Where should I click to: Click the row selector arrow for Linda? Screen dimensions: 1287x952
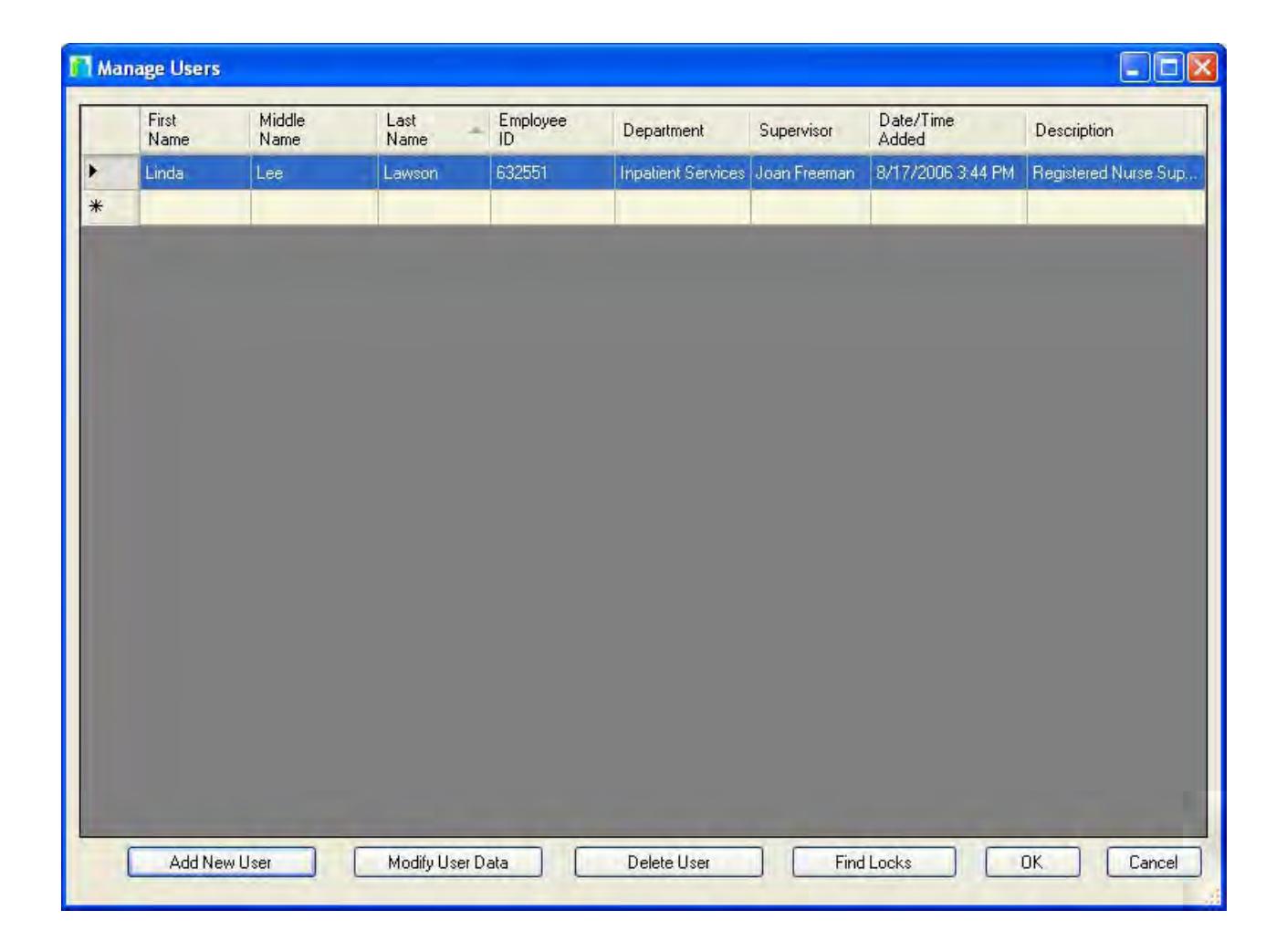pos(110,173)
